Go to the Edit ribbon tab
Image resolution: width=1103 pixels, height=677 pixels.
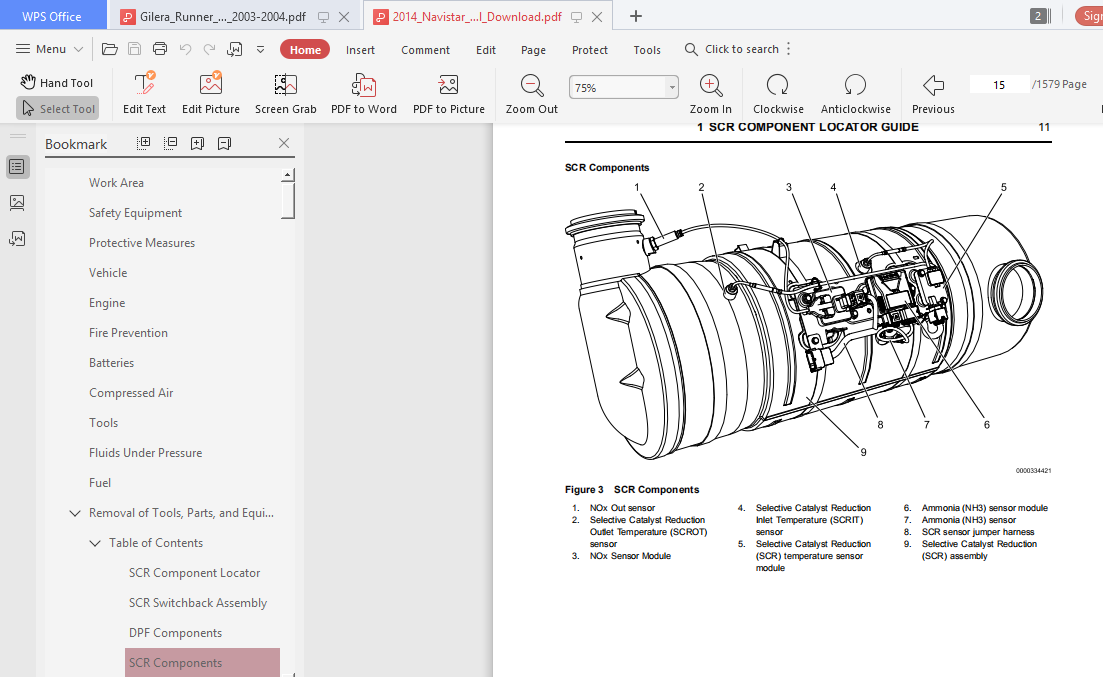click(486, 50)
